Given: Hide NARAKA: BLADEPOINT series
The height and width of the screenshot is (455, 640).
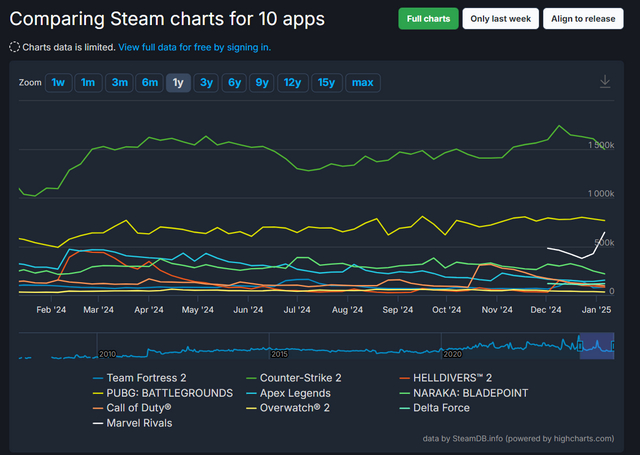Looking at the screenshot, I should click(x=464, y=393).
